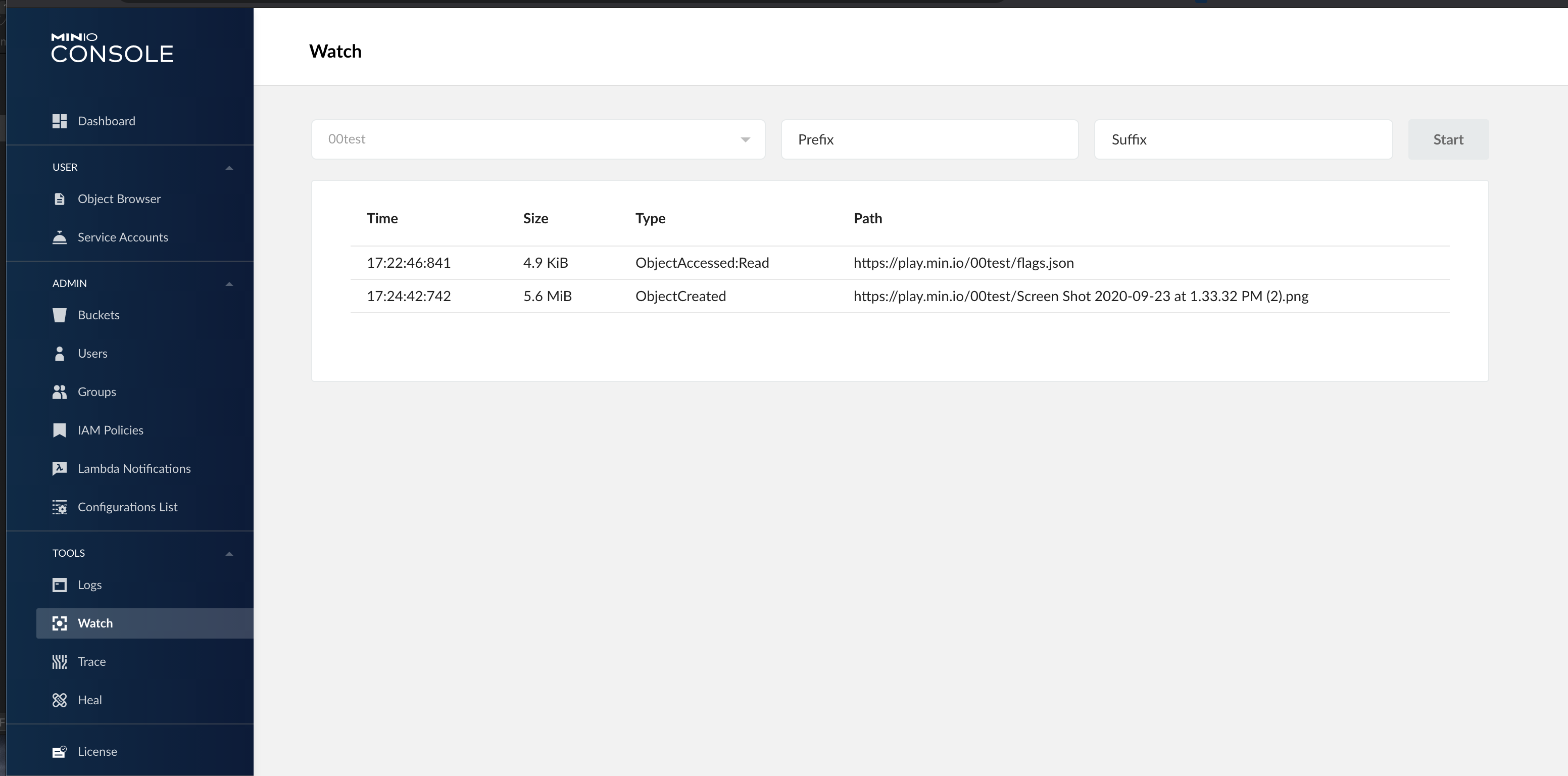Click the Path column header
The image size is (1568, 776).
(867, 218)
